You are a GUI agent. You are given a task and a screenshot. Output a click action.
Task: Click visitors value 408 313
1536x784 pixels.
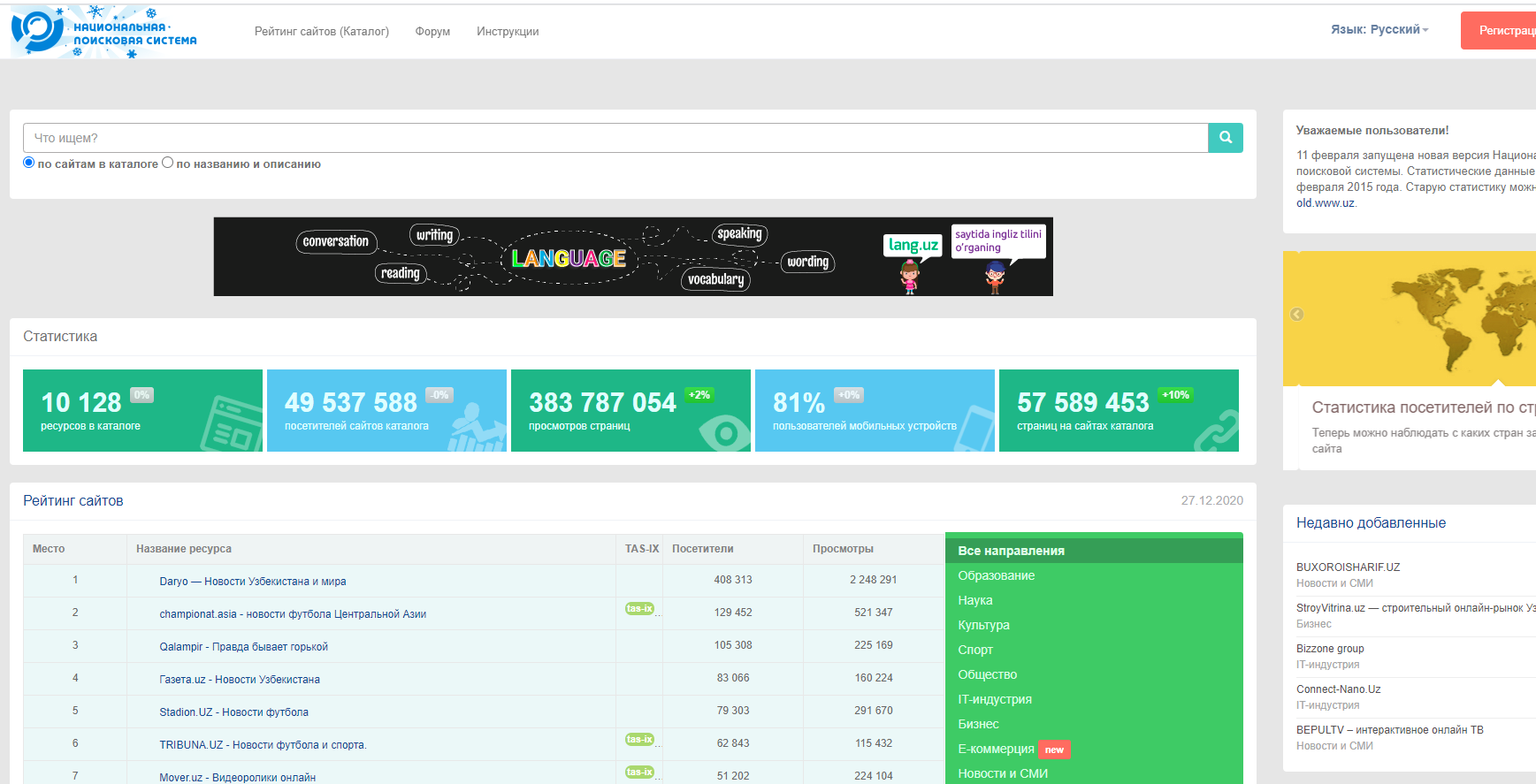click(733, 580)
